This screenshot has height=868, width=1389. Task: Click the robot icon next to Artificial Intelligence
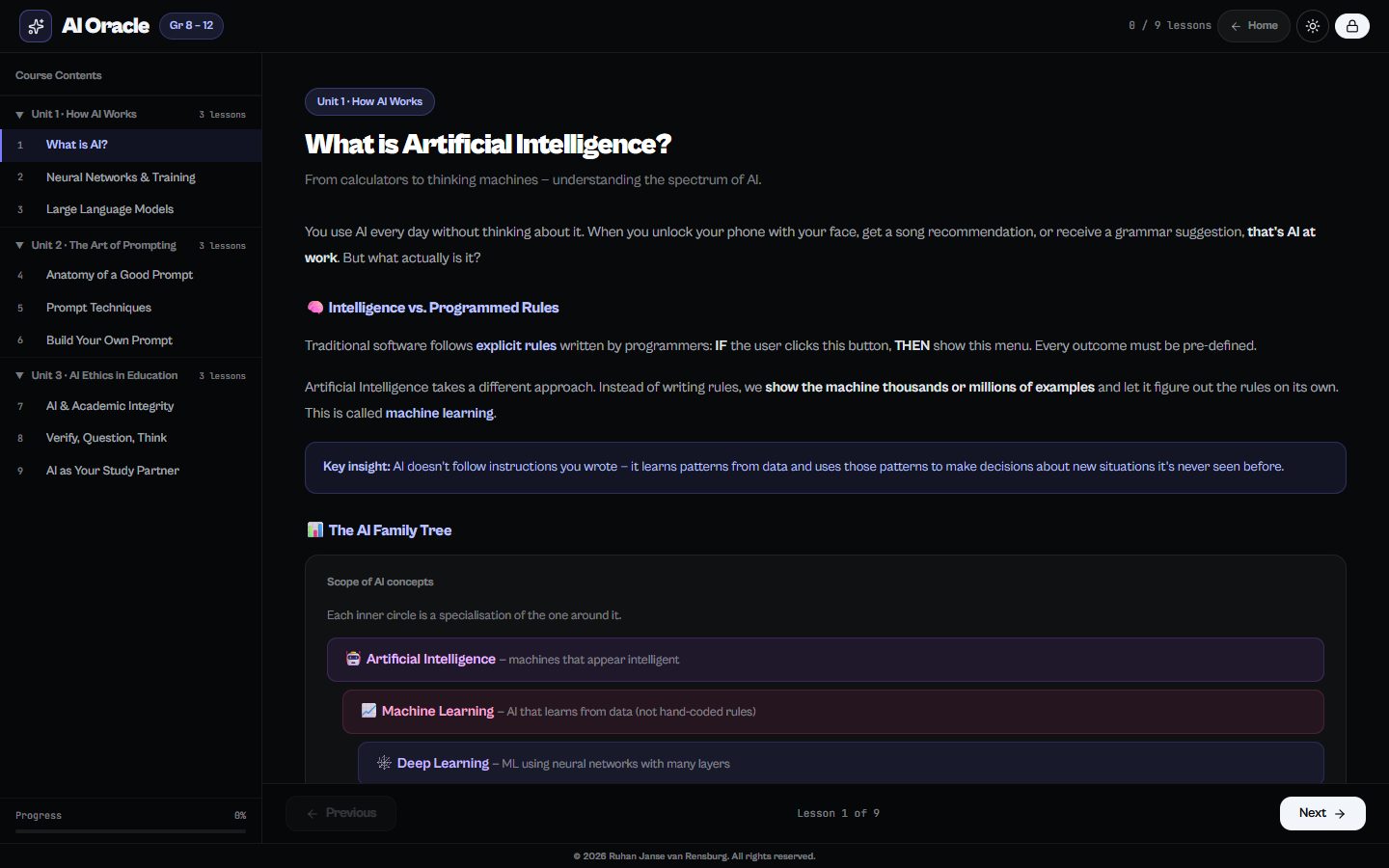[353, 660]
